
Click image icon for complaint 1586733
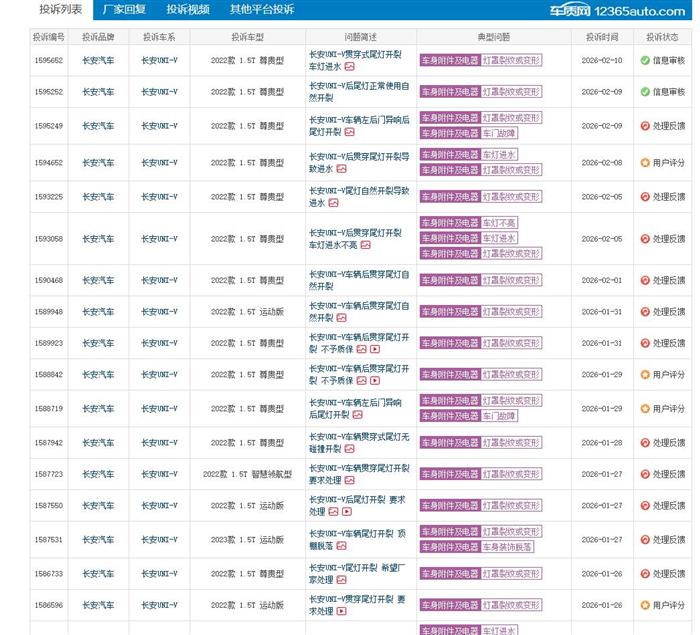[x=341, y=580]
